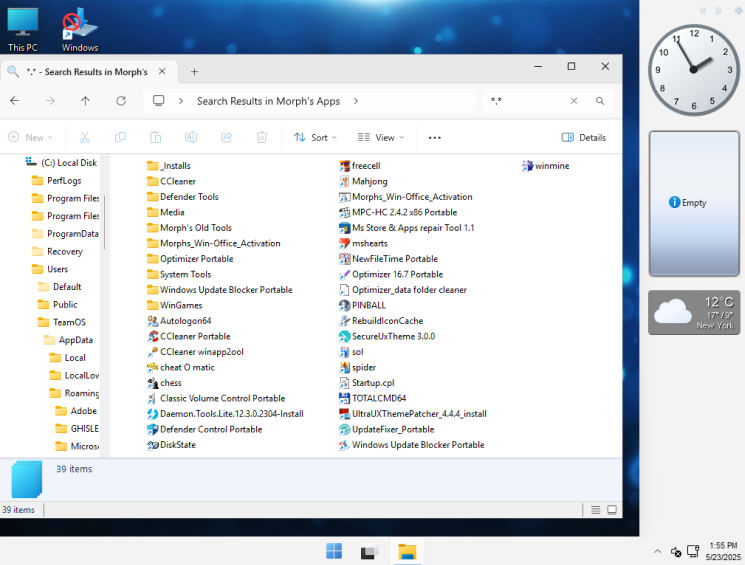Viewport: 745px width, 565px height.
Task: Select the Defender Tools folder
Action: pyautogui.click(x=183, y=197)
